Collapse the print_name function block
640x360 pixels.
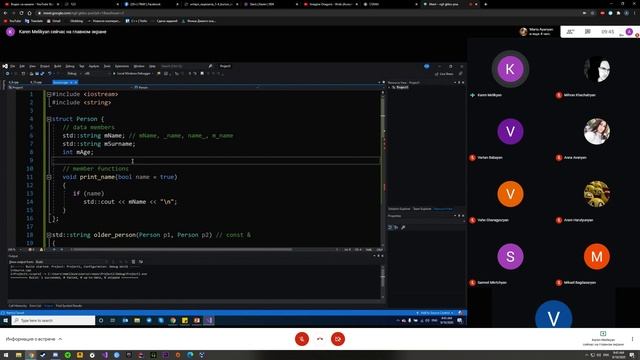coord(49,177)
